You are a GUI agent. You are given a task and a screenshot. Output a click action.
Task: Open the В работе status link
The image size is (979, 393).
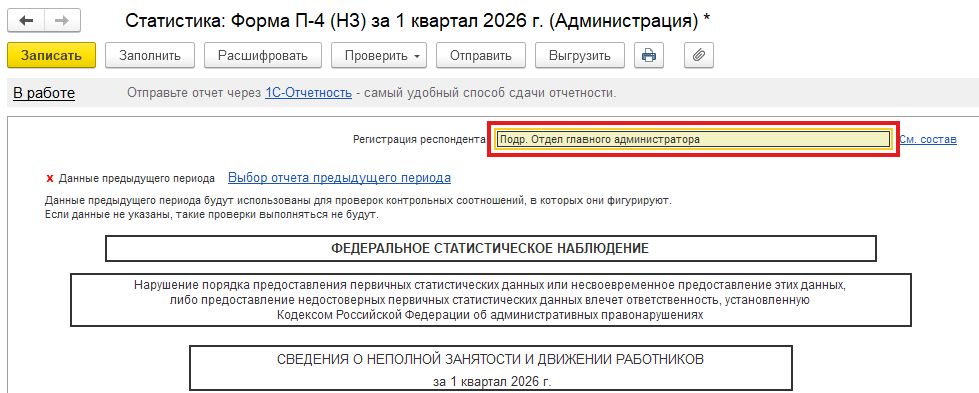(44, 93)
